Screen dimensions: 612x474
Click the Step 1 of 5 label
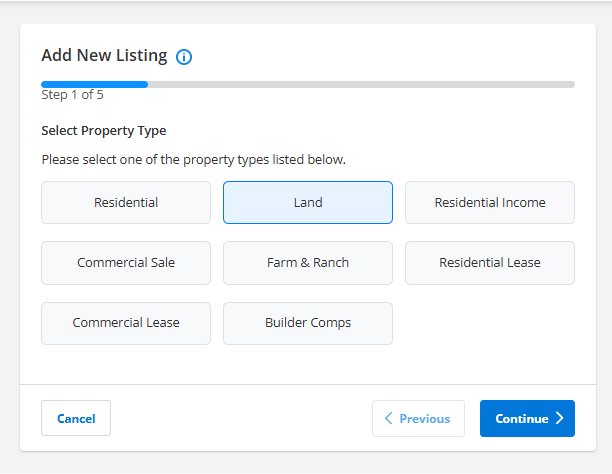(72, 96)
